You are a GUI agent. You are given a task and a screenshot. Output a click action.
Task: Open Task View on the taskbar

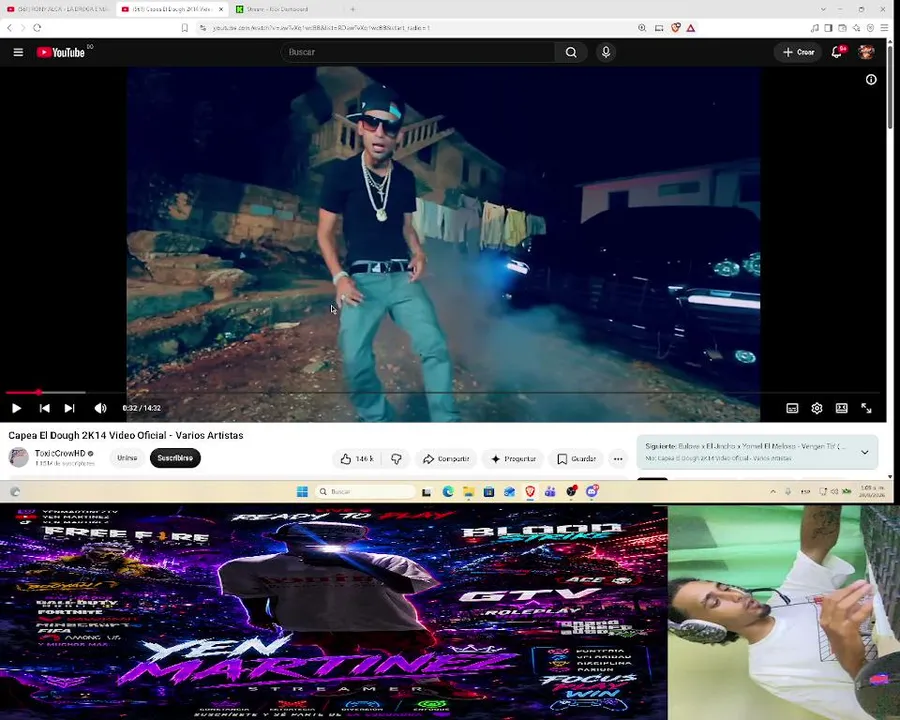click(x=426, y=491)
